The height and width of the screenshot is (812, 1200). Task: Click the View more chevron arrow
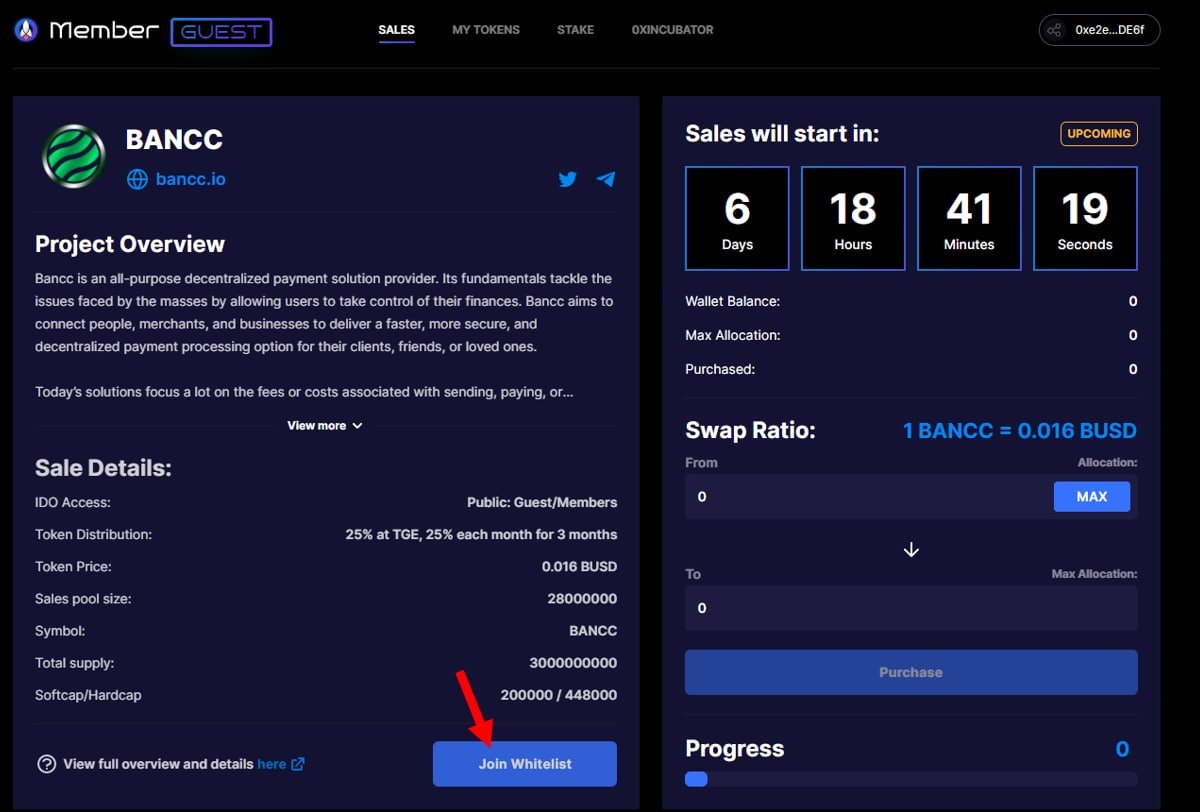(x=358, y=426)
